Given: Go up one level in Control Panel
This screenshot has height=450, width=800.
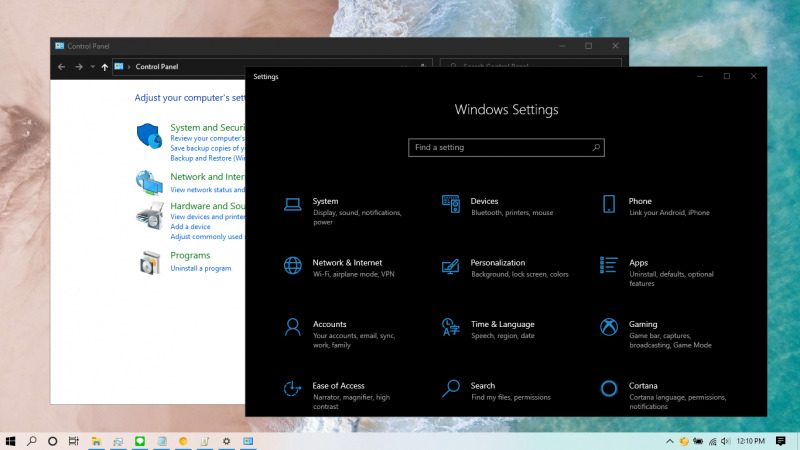Looking at the screenshot, I should [105, 67].
